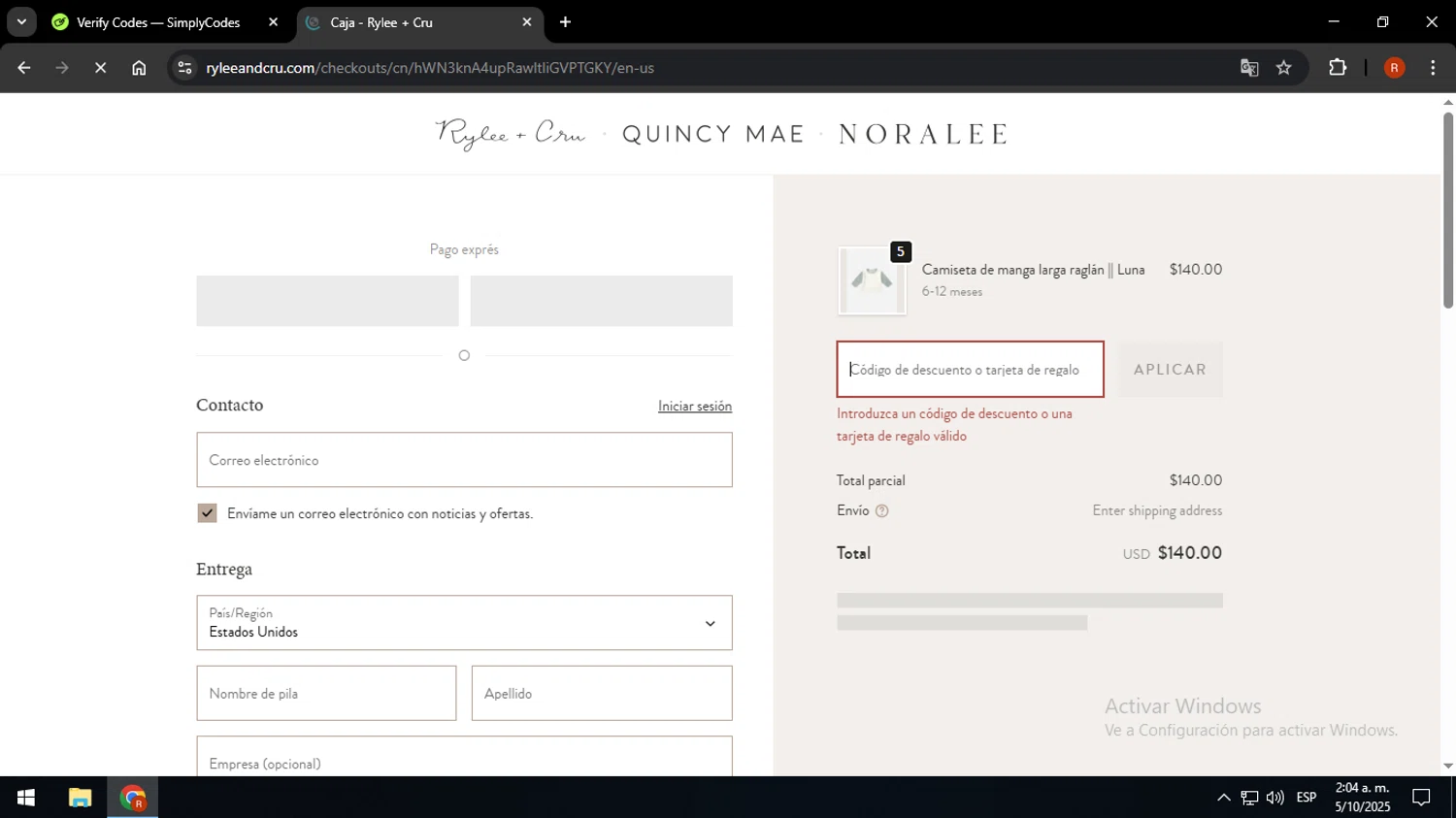Switch to Verify Codes — SimplyCodes tab

tap(158, 22)
